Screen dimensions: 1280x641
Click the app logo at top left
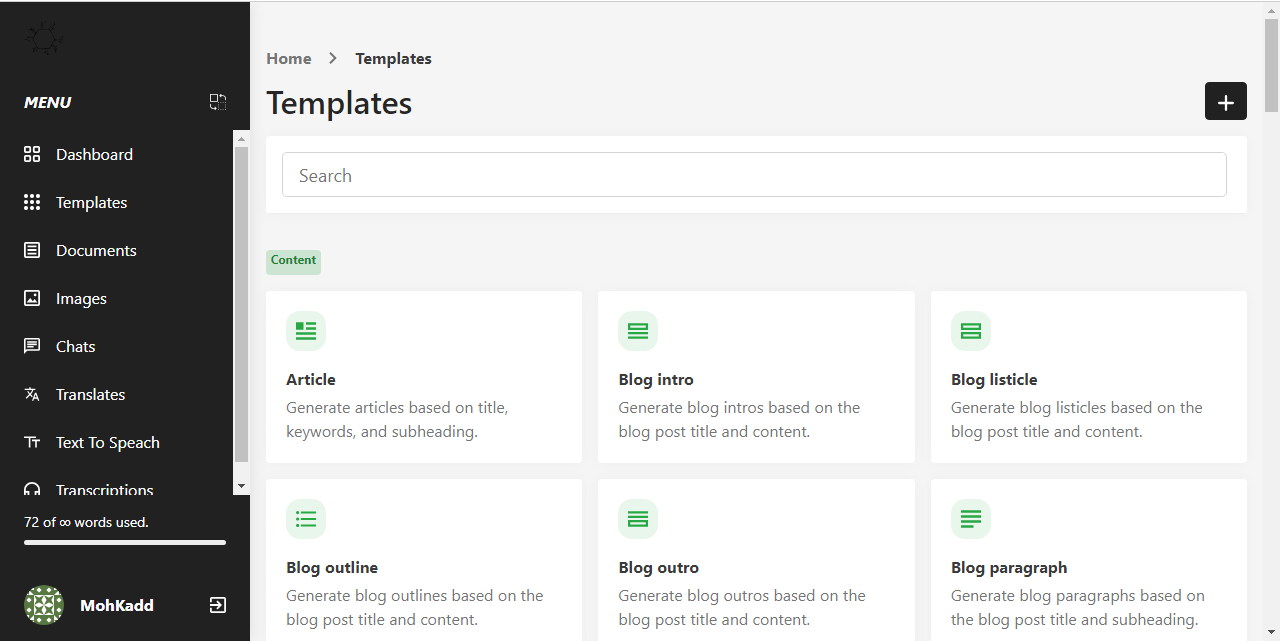pos(44,39)
